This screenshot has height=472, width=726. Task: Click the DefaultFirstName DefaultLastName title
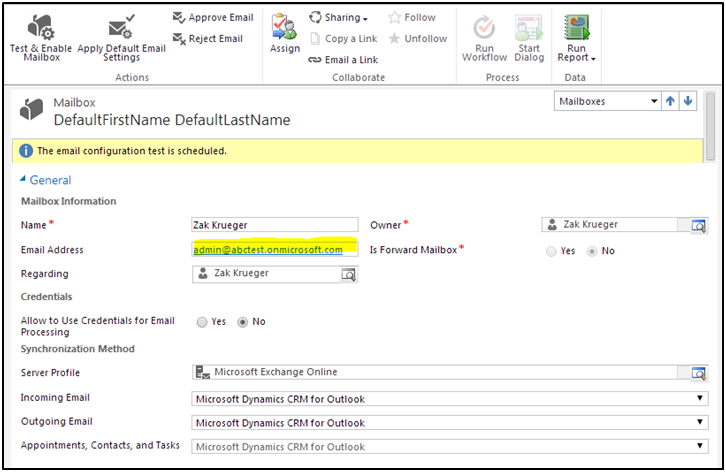click(172, 120)
